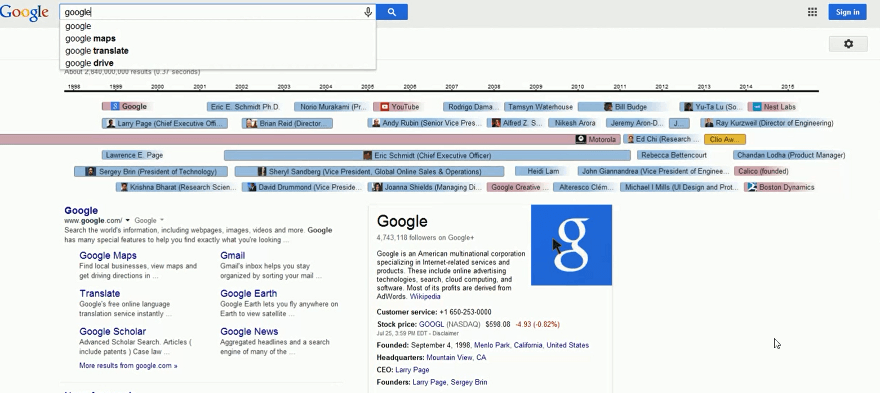The height and width of the screenshot is (393, 880).
Task: Select the Sheryl Sandberg timeline bar
Action: coord(369,172)
